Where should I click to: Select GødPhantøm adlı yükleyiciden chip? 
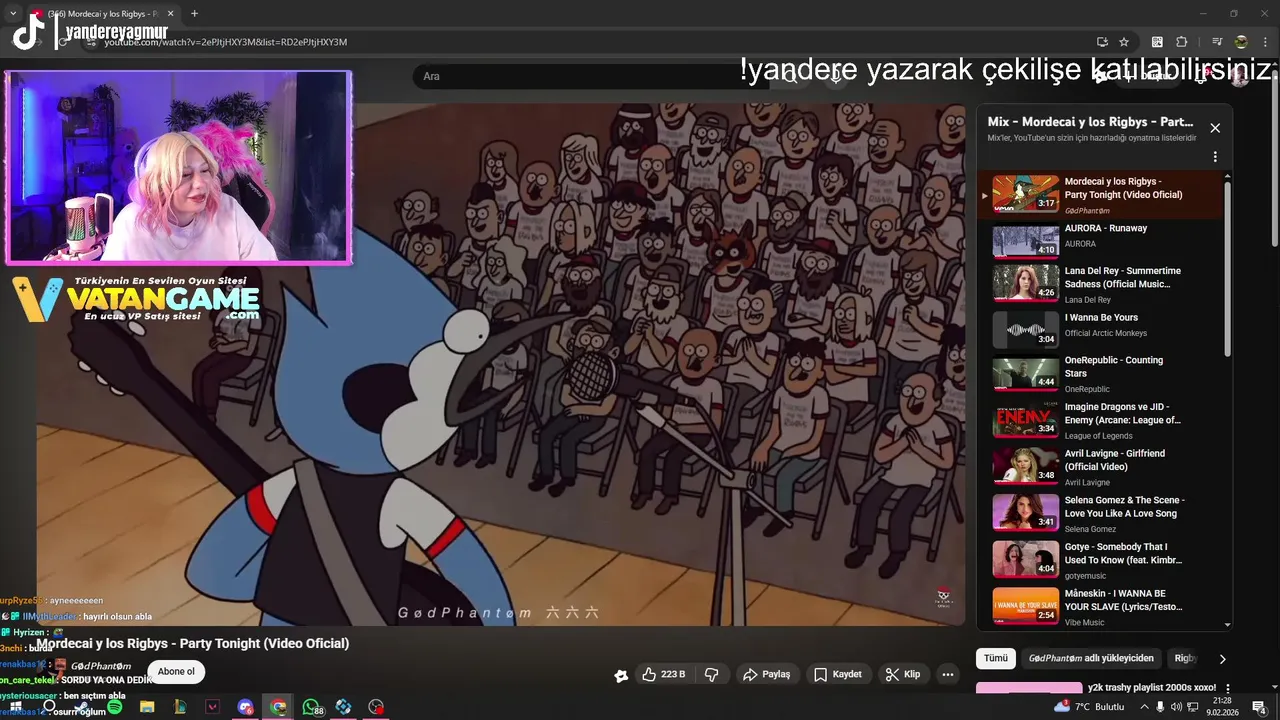click(1091, 658)
